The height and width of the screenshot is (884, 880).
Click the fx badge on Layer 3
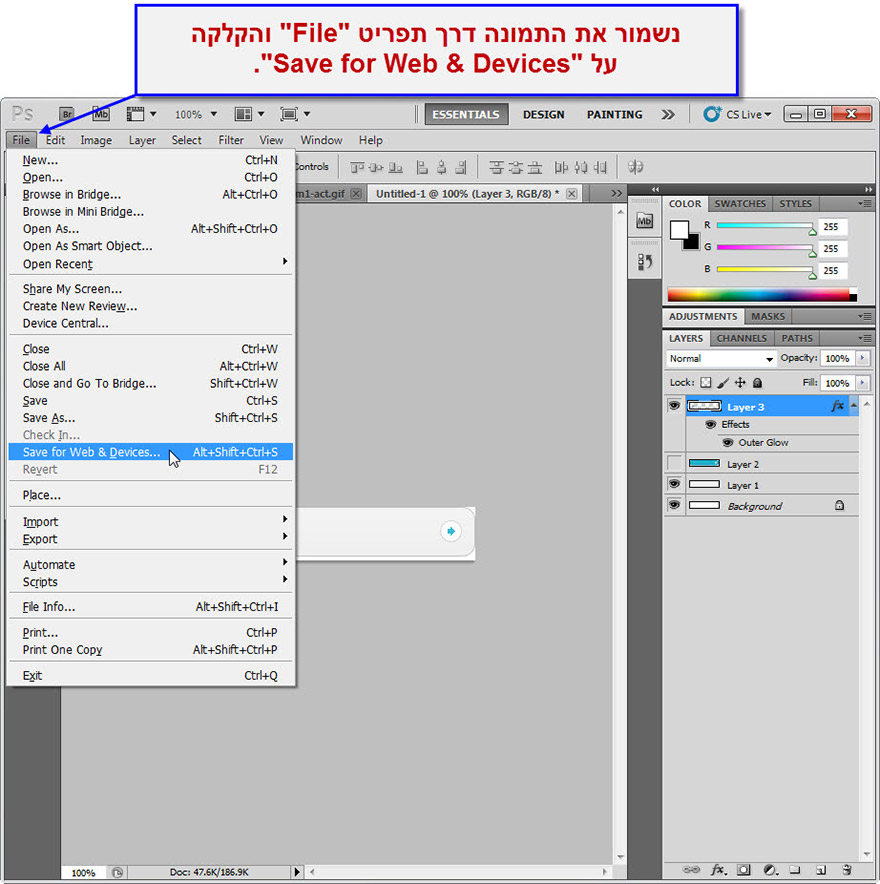[x=838, y=406]
